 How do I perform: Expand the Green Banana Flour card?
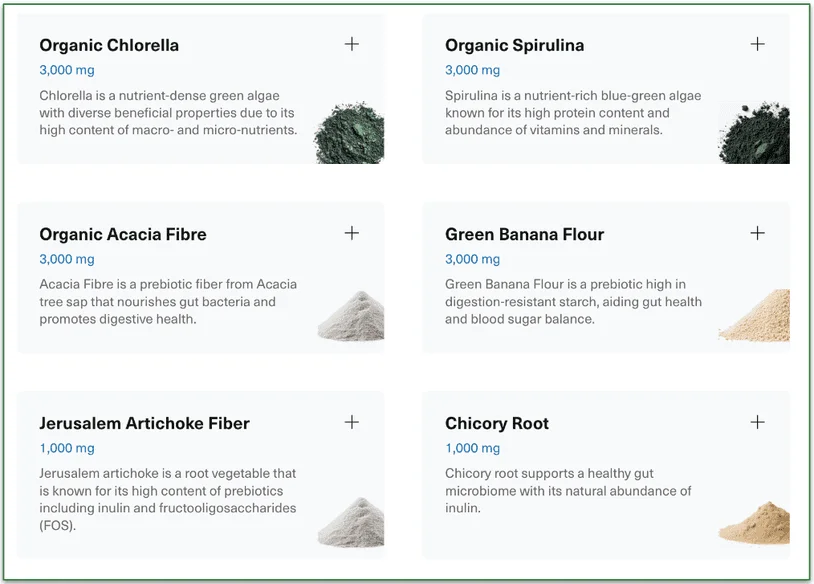point(757,233)
